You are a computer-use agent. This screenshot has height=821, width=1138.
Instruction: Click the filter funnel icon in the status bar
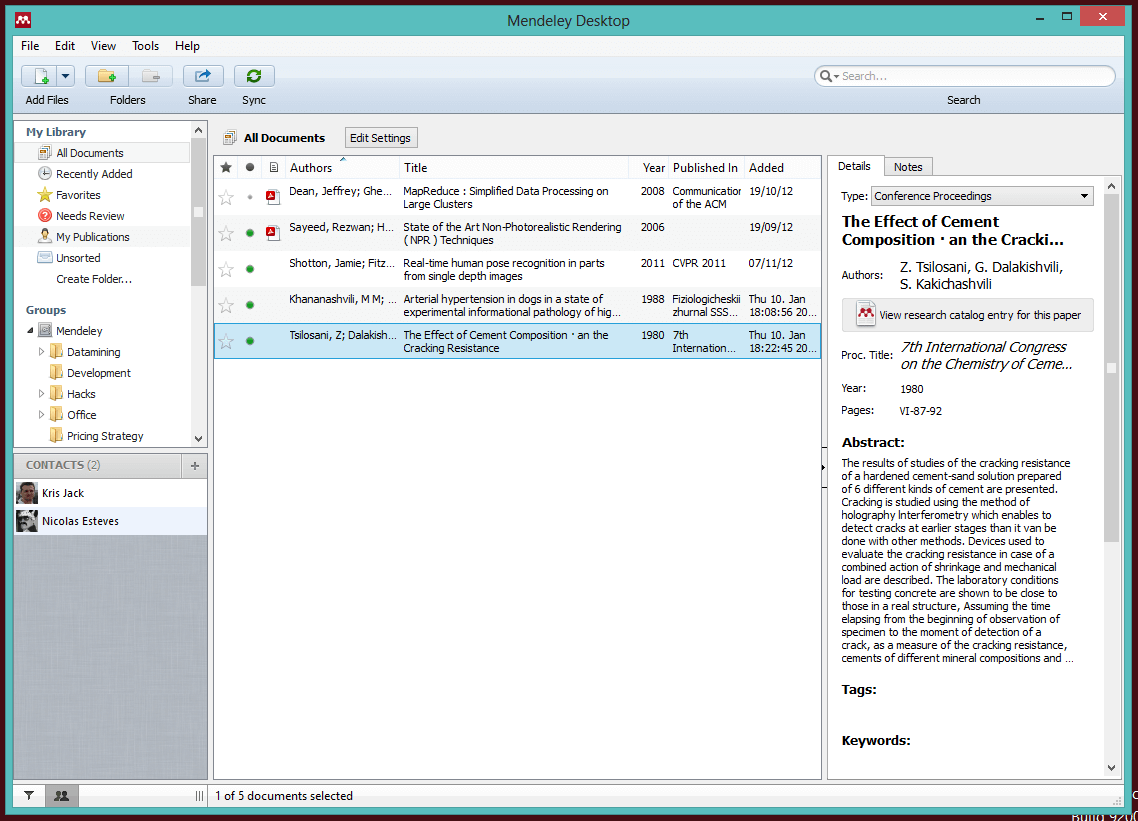click(28, 795)
